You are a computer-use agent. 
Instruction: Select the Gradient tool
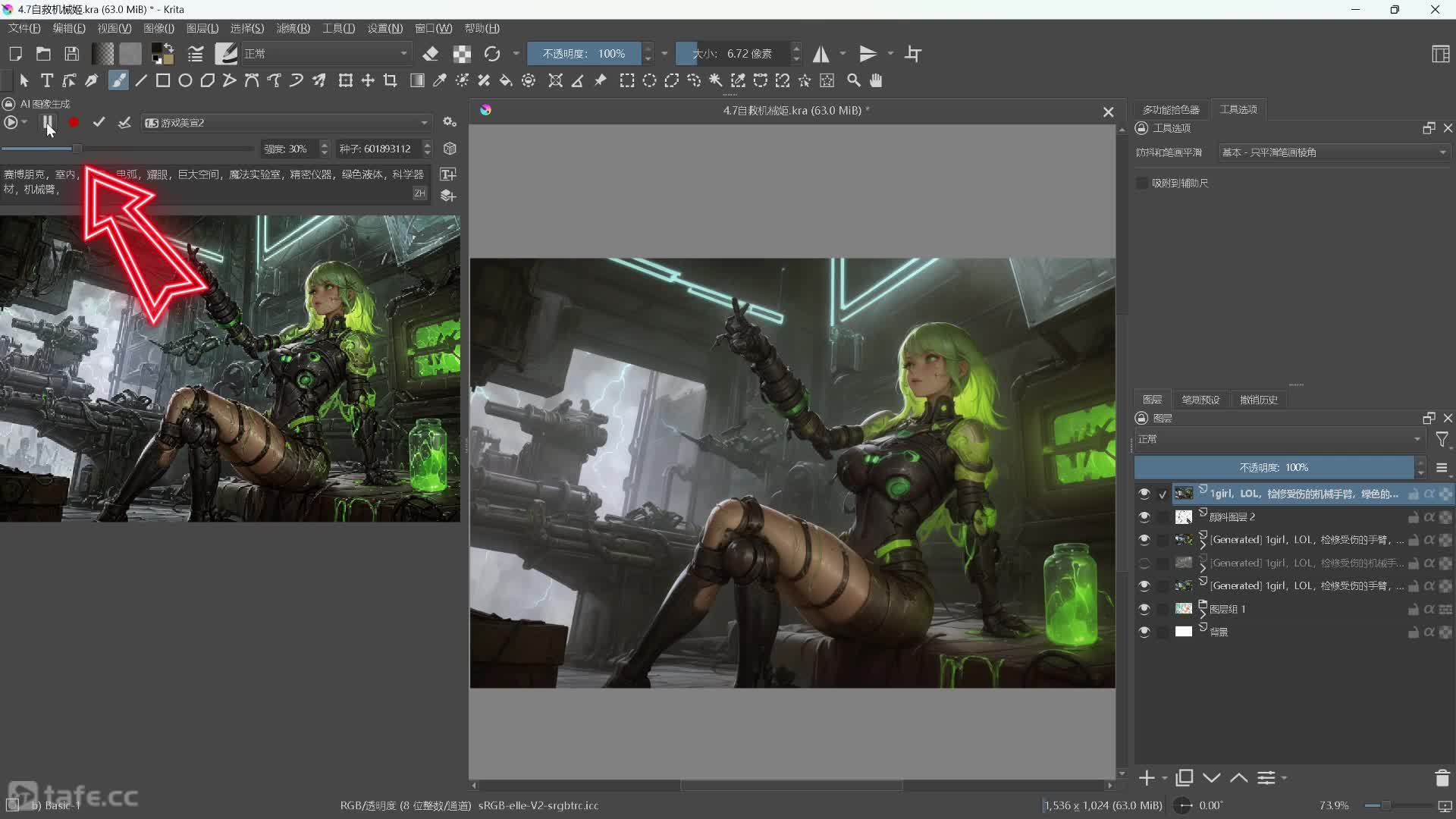click(417, 80)
